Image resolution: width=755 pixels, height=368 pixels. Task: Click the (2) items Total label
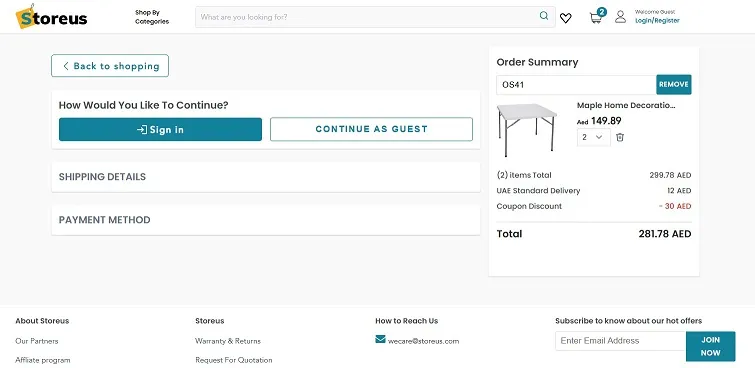[x=524, y=175]
